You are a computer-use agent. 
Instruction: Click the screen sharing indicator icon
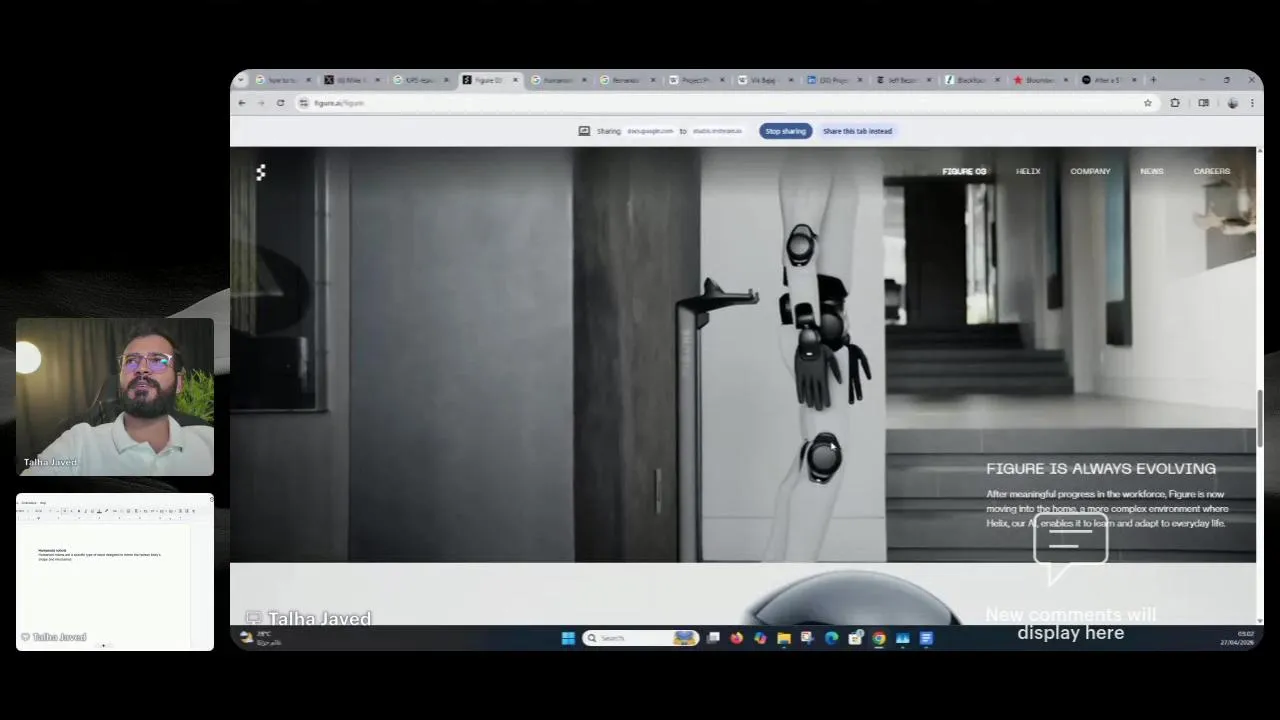pos(584,131)
